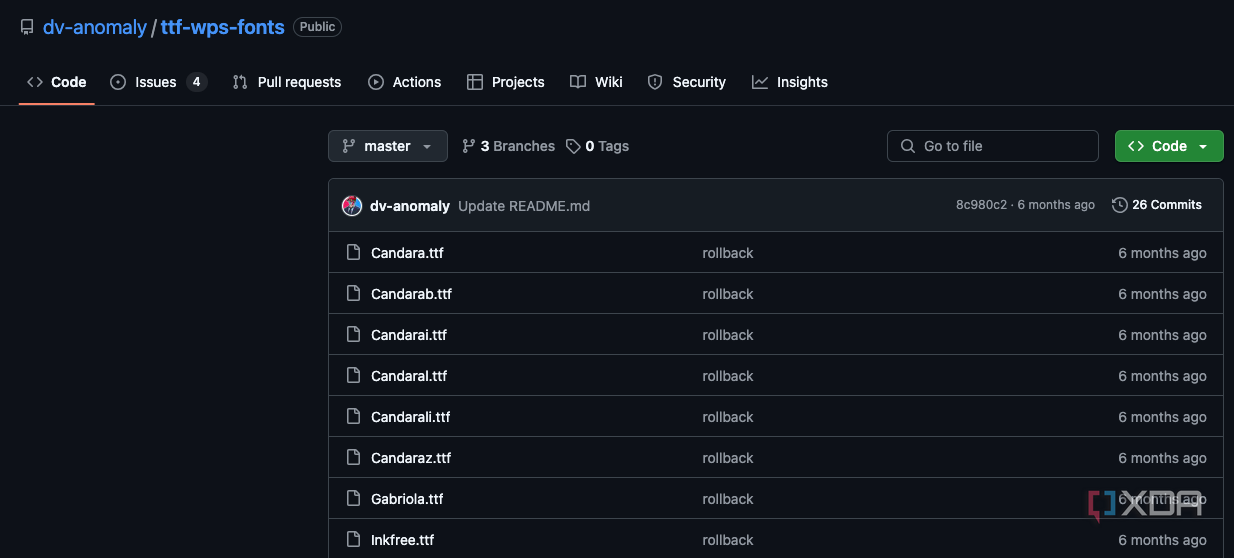Open the Candaraz.ttf file

411,458
